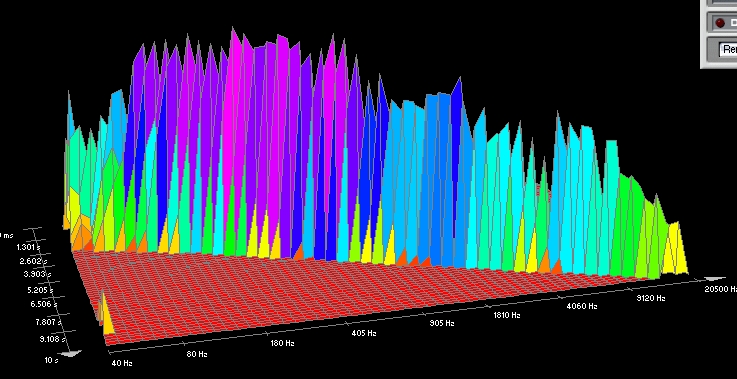Click the "905 Hz" frequency axis label
Viewport: 737px width, 379px height.
click(442, 323)
